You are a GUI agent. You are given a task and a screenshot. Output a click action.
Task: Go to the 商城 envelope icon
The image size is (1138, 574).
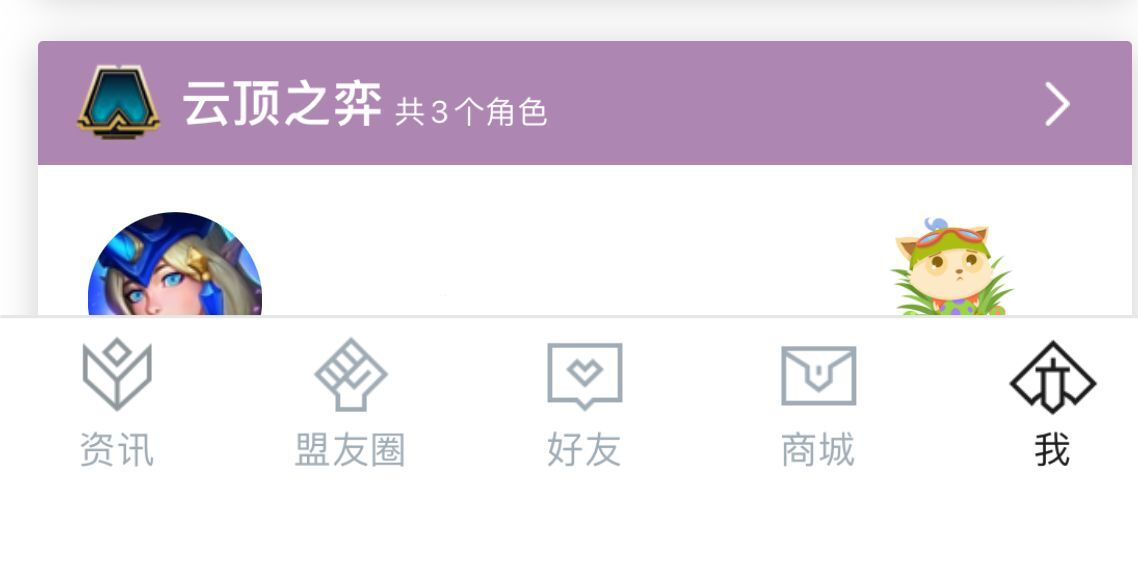pyautogui.click(x=819, y=375)
